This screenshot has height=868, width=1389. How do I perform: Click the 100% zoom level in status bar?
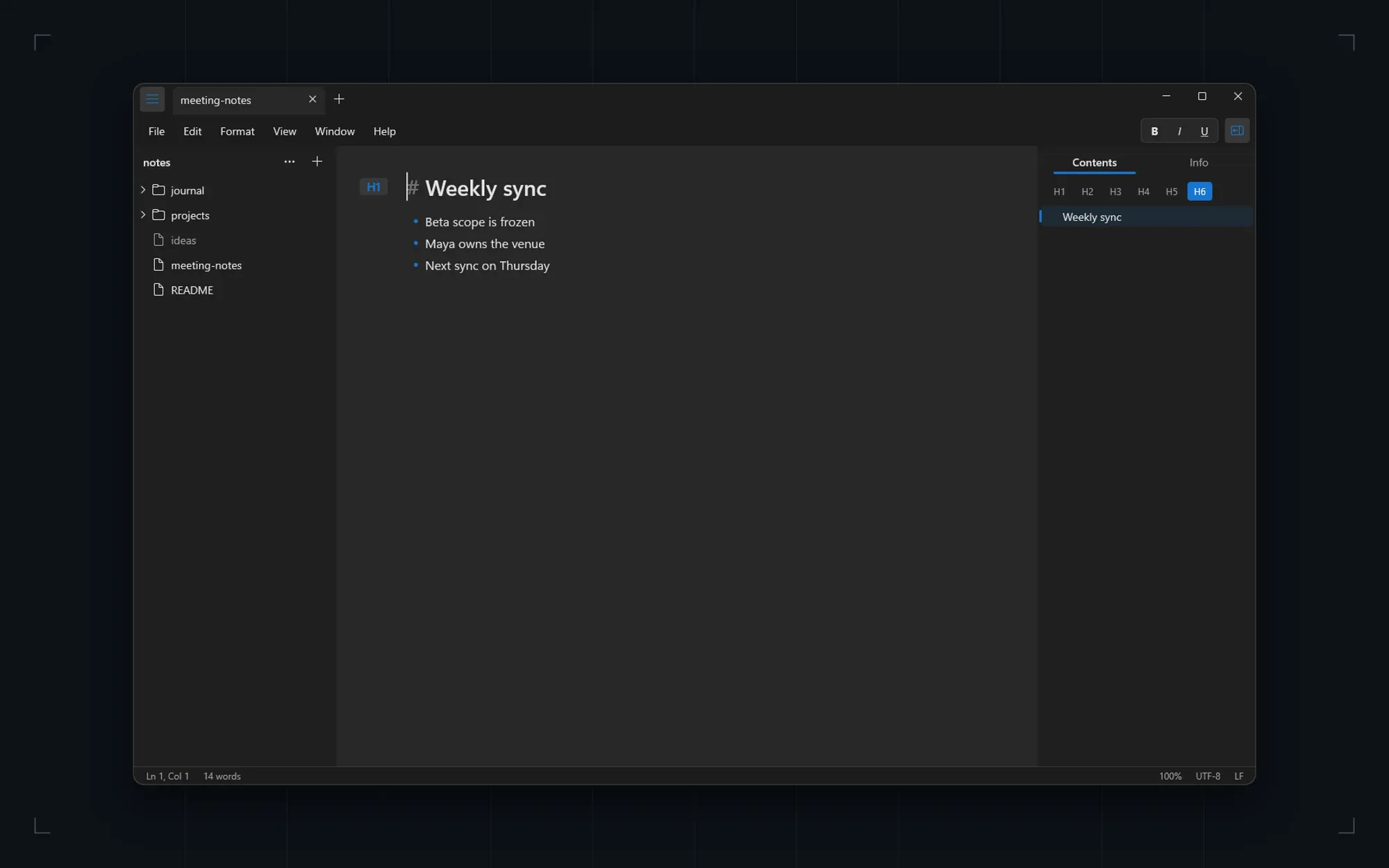click(1170, 776)
